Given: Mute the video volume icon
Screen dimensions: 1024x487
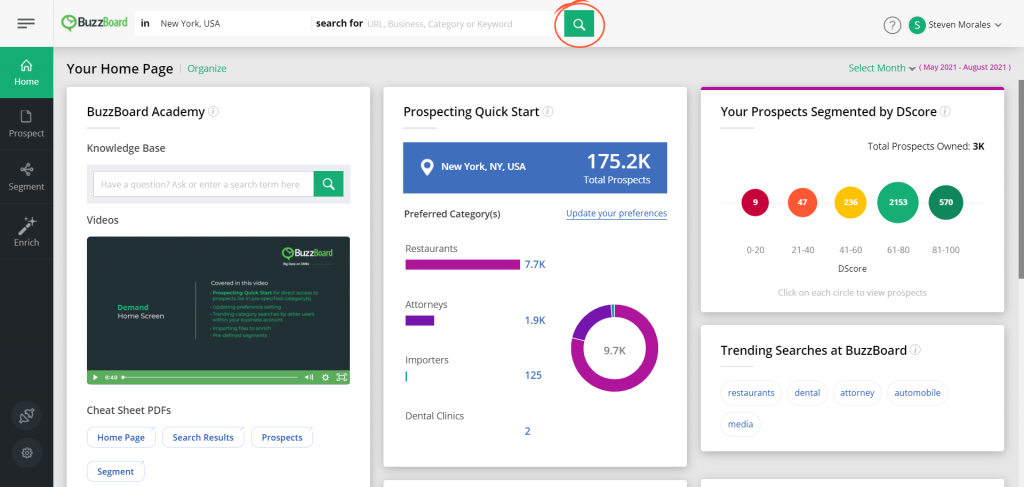Looking at the screenshot, I should (x=310, y=377).
